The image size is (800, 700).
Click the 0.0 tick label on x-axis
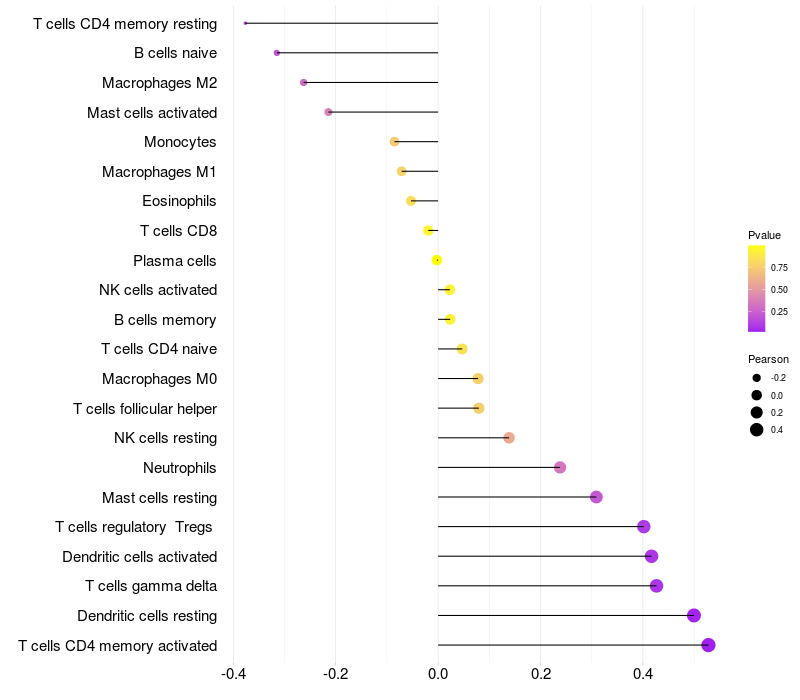click(438, 673)
